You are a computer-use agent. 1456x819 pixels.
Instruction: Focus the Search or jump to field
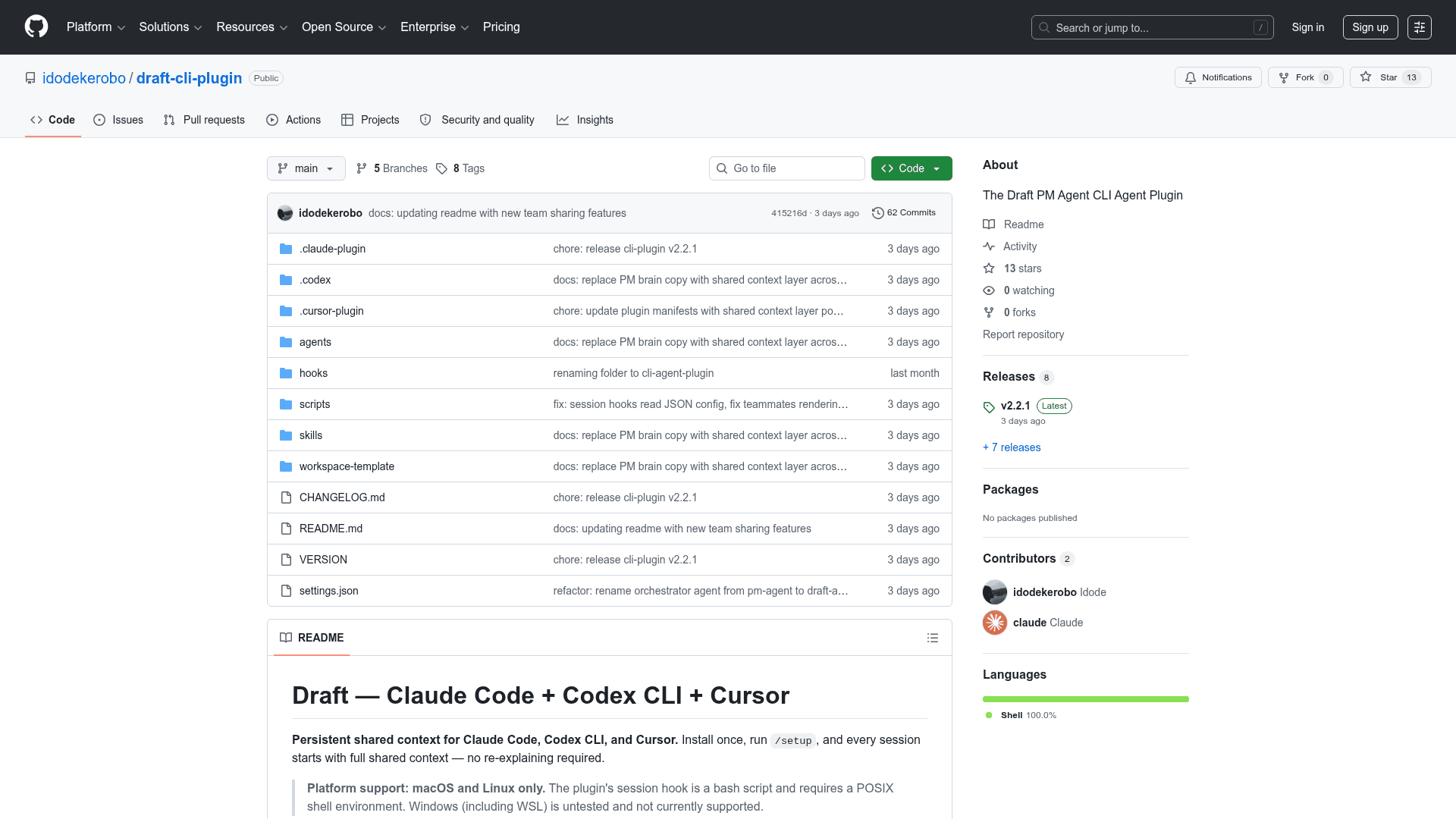(1152, 27)
